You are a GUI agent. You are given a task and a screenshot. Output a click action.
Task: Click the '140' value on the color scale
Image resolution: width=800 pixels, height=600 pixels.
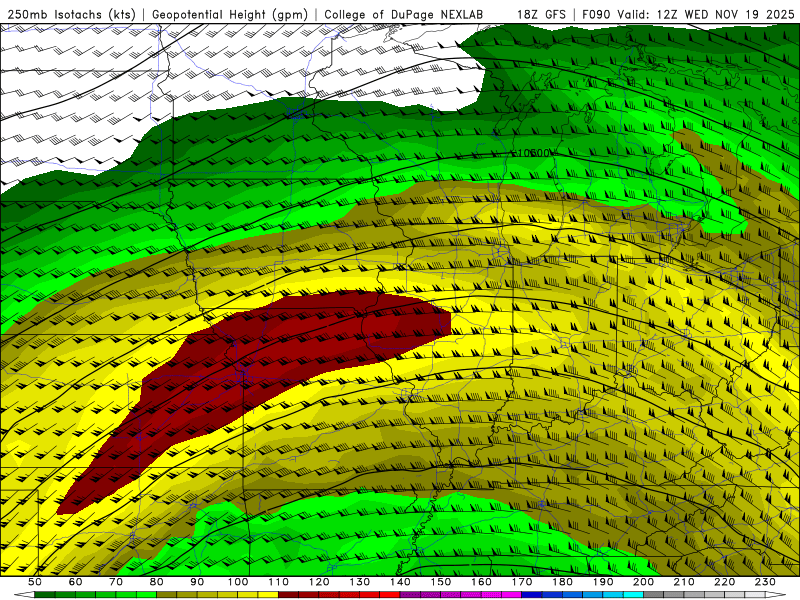[400, 582]
